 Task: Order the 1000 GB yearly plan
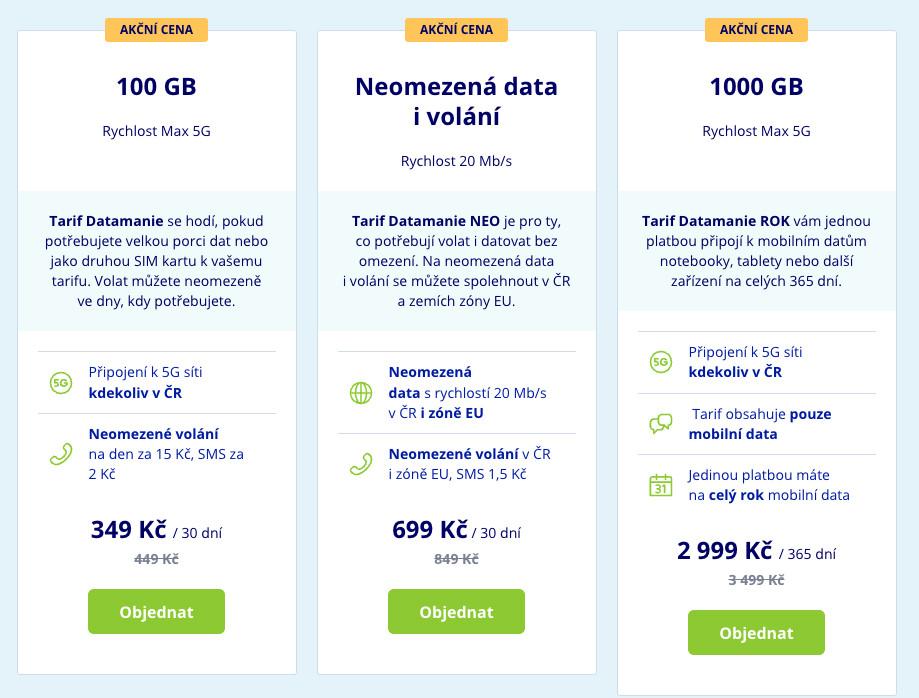(x=757, y=633)
